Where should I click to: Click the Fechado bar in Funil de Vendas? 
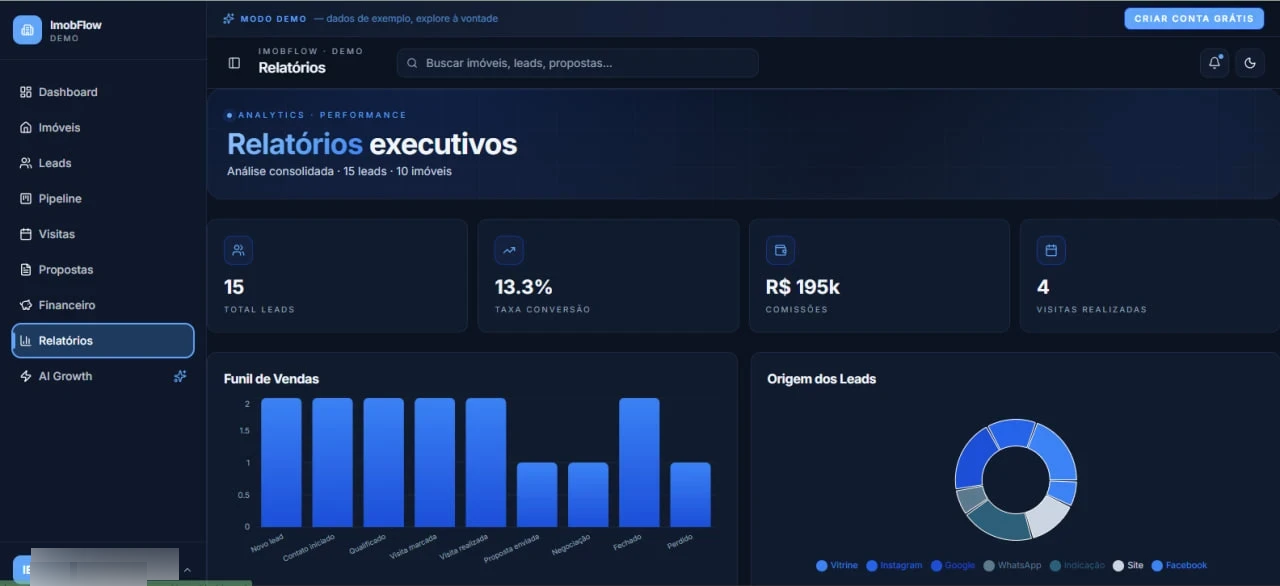coord(639,462)
